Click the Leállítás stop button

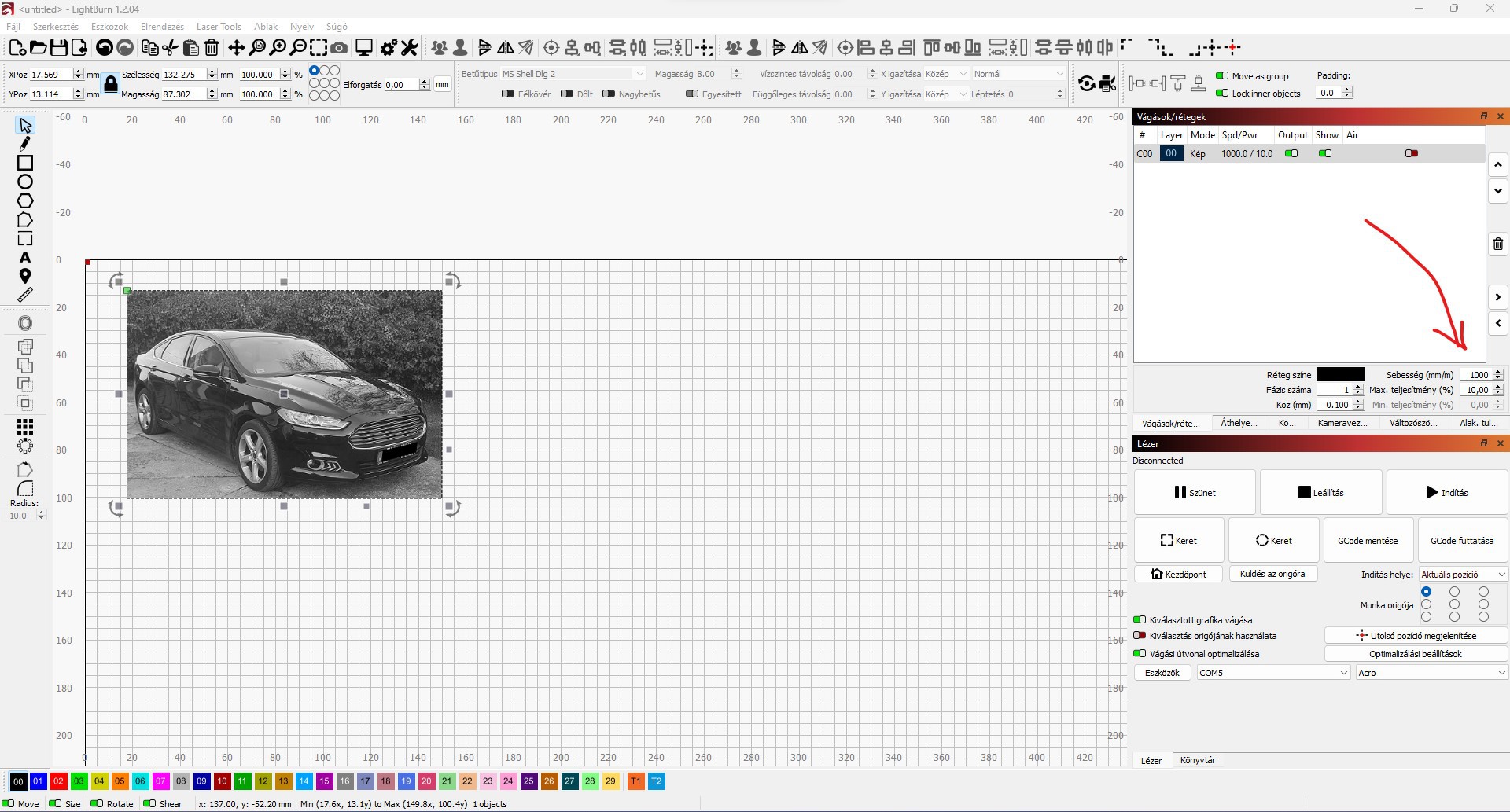point(1321,493)
